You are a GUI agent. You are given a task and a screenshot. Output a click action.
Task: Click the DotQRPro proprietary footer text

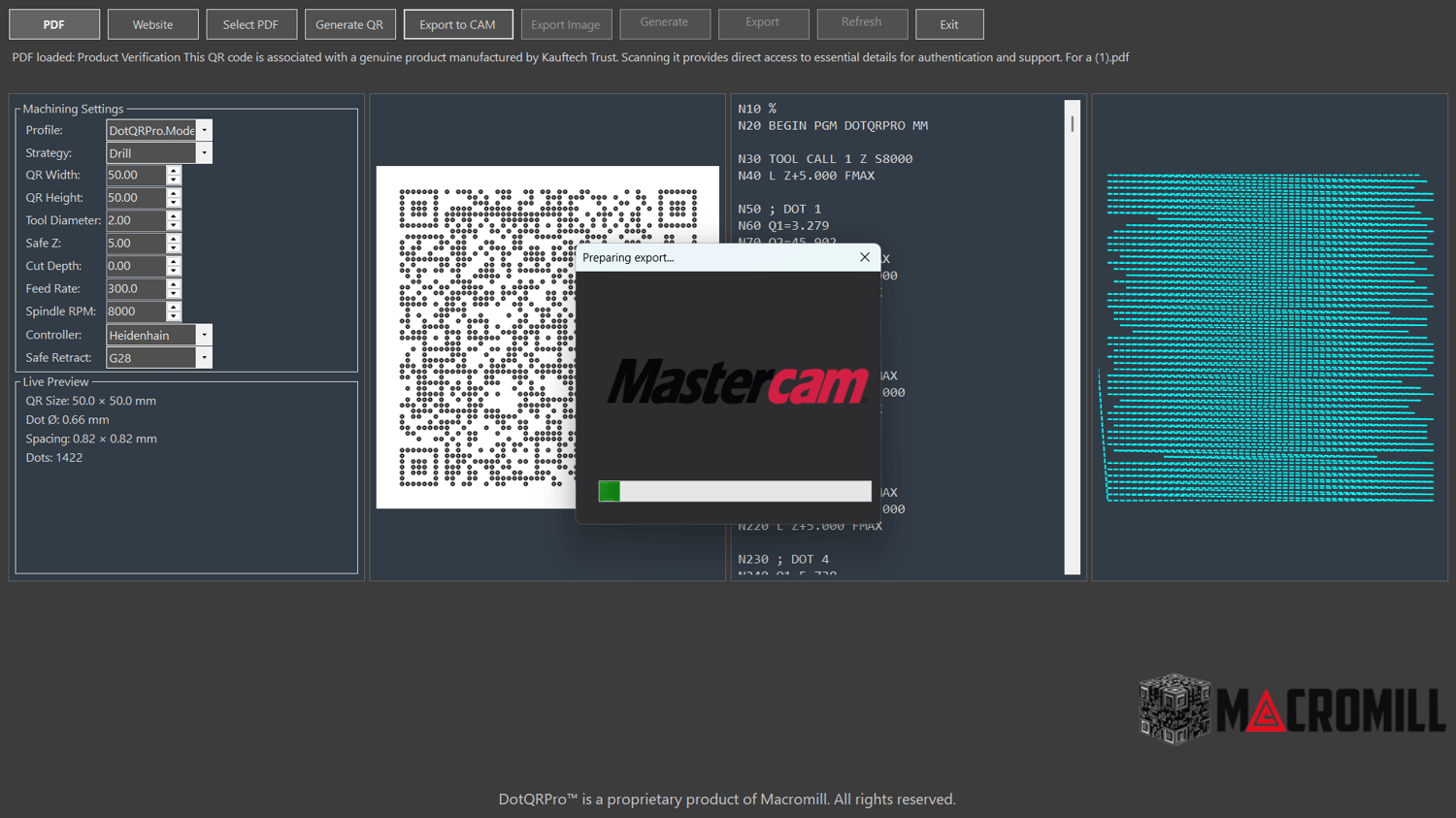pos(727,800)
